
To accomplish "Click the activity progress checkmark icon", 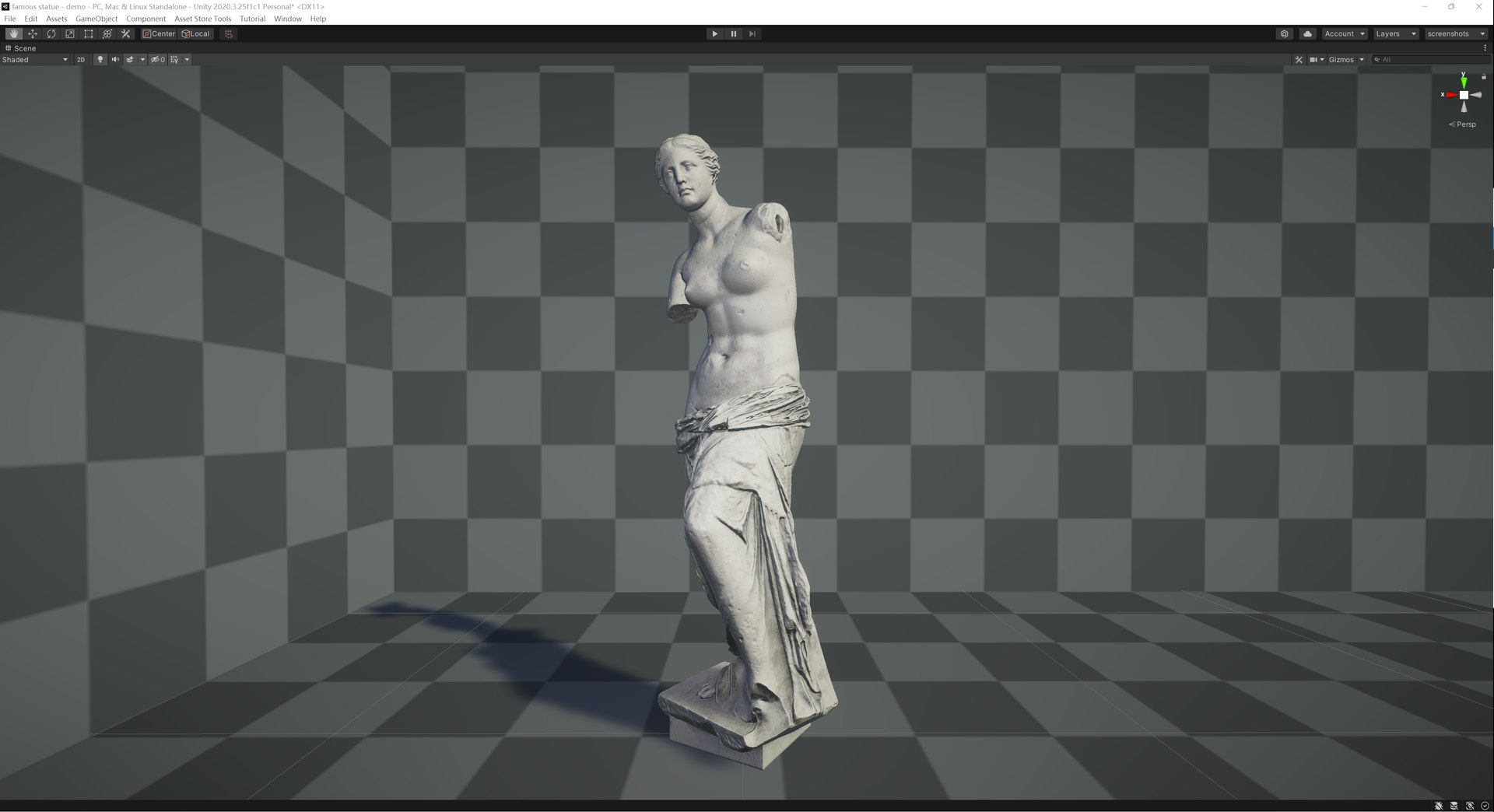I will (x=1485, y=806).
